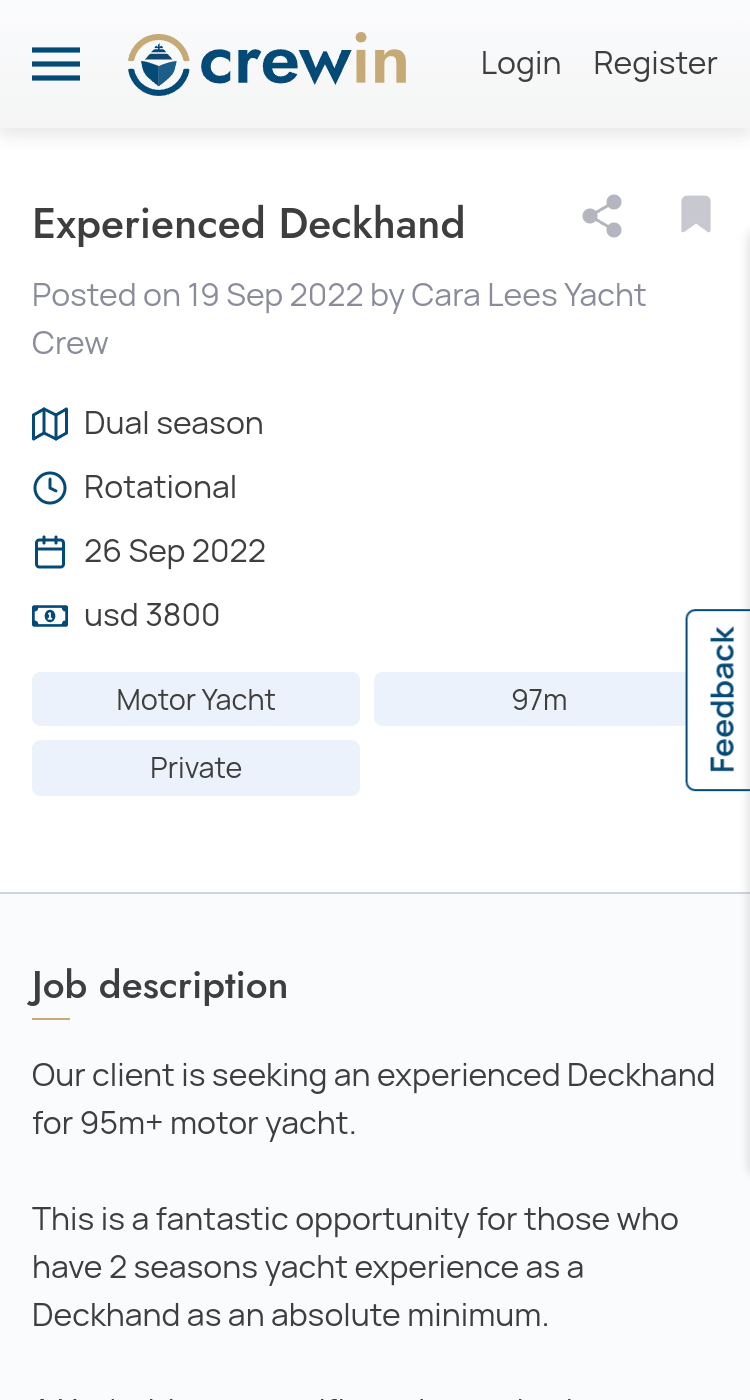The image size is (750, 1400).
Task: Click the crewin ship logo
Action: click(x=158, y=65)
